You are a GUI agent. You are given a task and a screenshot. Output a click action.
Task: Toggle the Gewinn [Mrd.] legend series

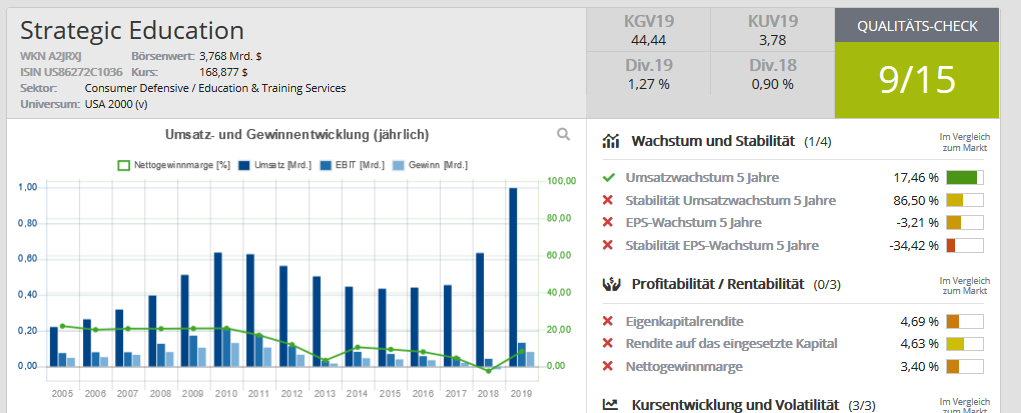[429, 165]
